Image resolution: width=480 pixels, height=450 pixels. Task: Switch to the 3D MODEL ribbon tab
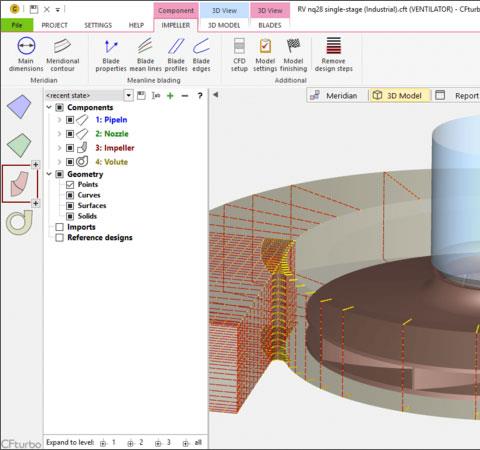coord(224,25)
